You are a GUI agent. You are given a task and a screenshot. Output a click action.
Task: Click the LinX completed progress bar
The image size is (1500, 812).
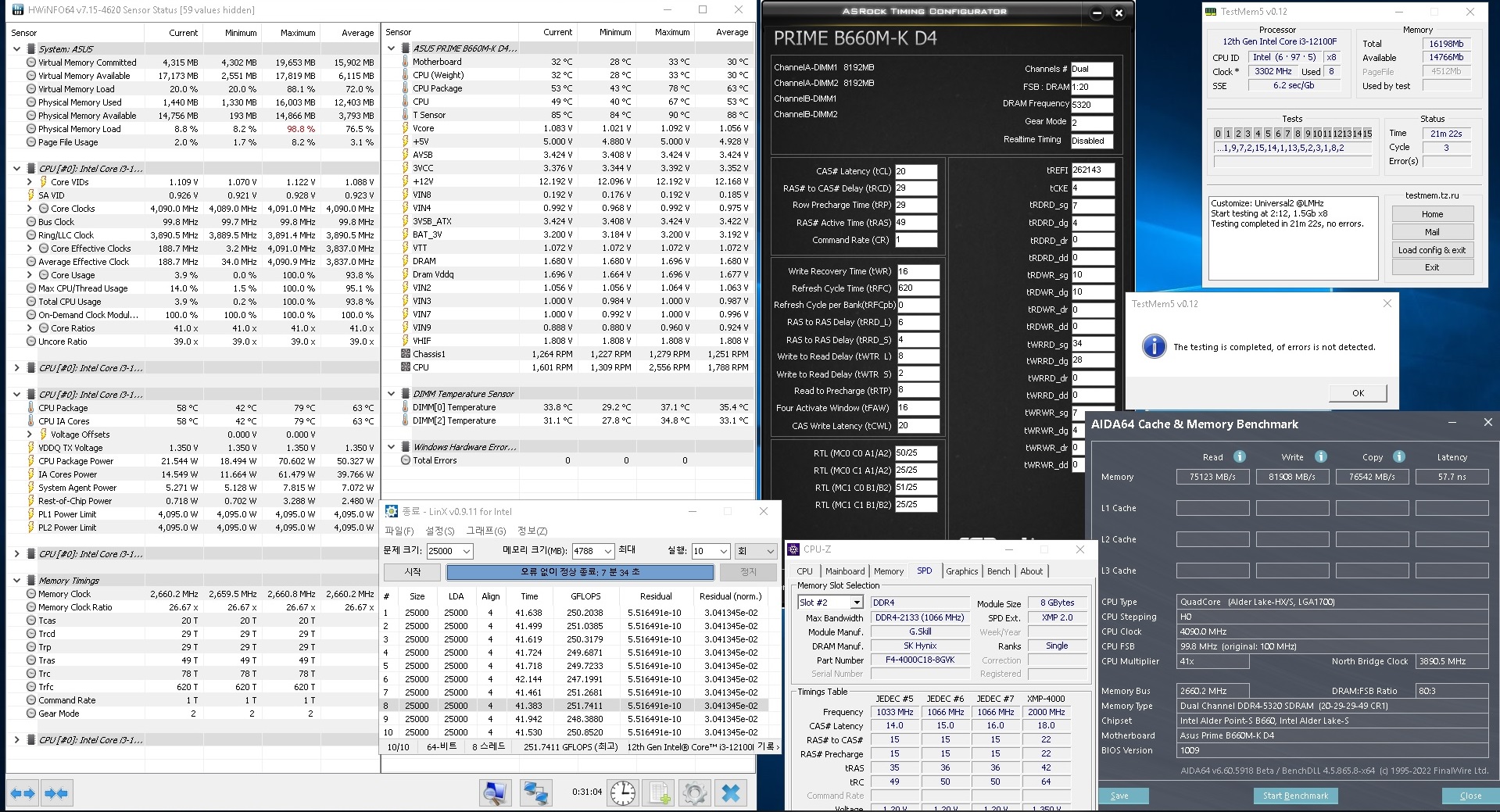click(580, 572)
